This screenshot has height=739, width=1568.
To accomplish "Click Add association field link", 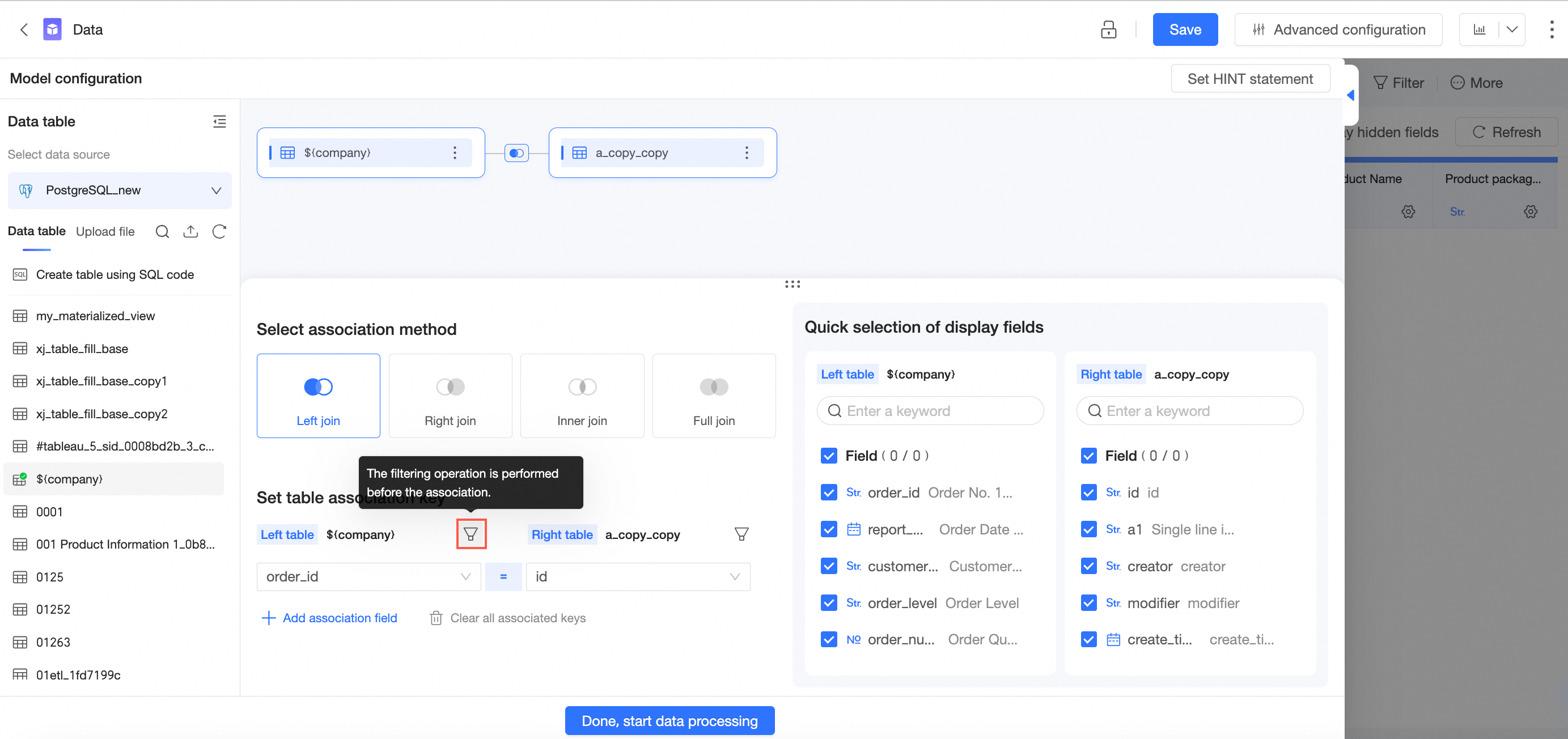I will click(x=329, y=617).
